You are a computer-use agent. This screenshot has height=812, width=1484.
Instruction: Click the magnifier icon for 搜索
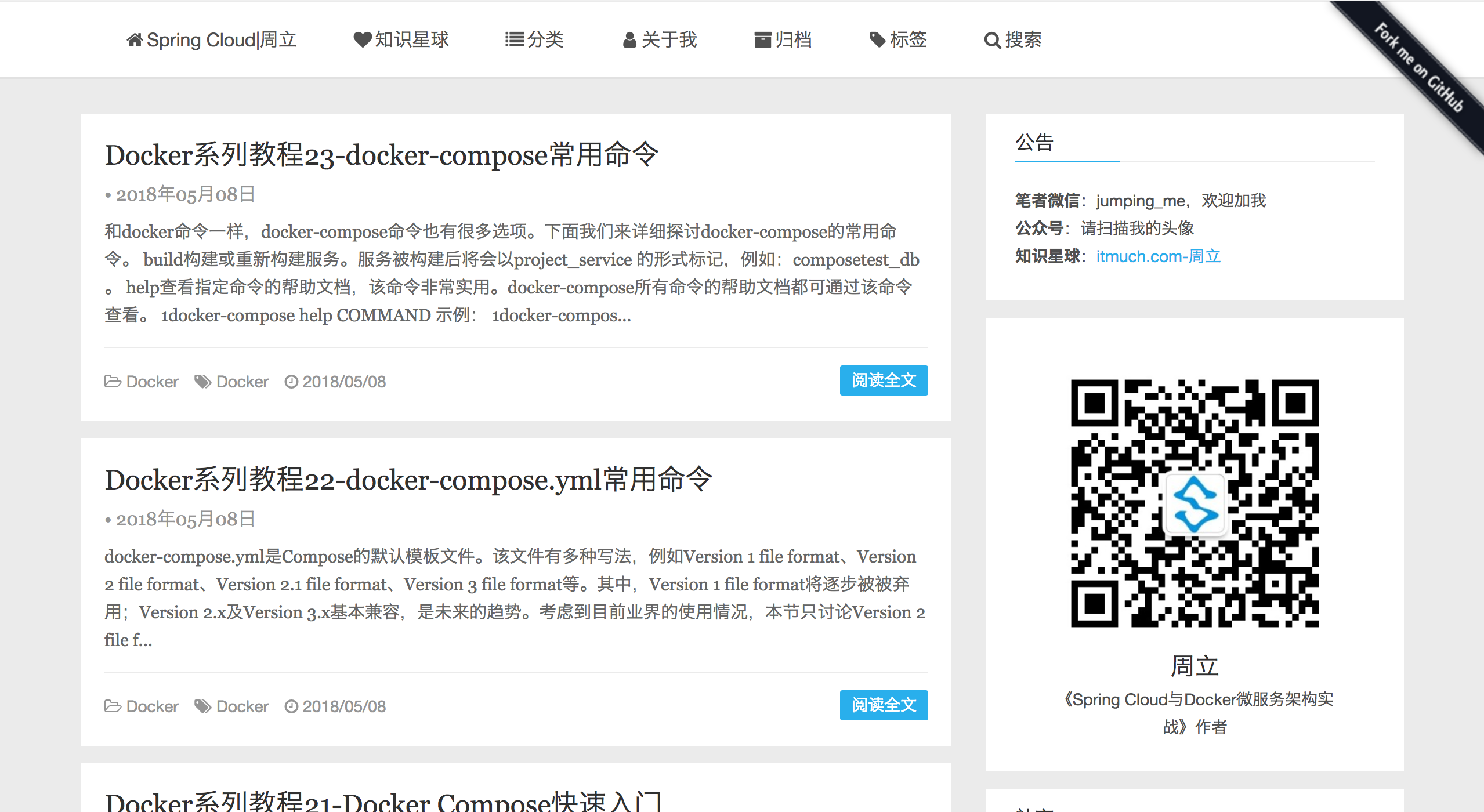click(x=992, y=41)
